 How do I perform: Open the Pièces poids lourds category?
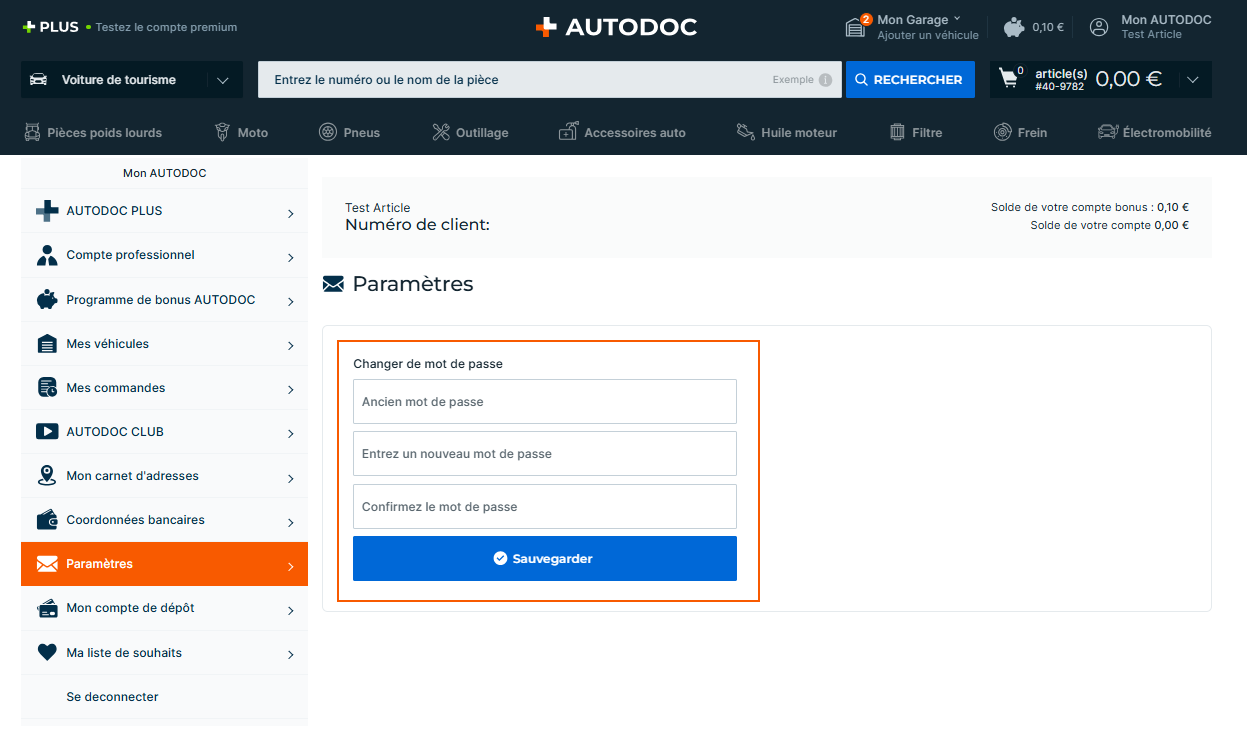[x=92, y=132]
